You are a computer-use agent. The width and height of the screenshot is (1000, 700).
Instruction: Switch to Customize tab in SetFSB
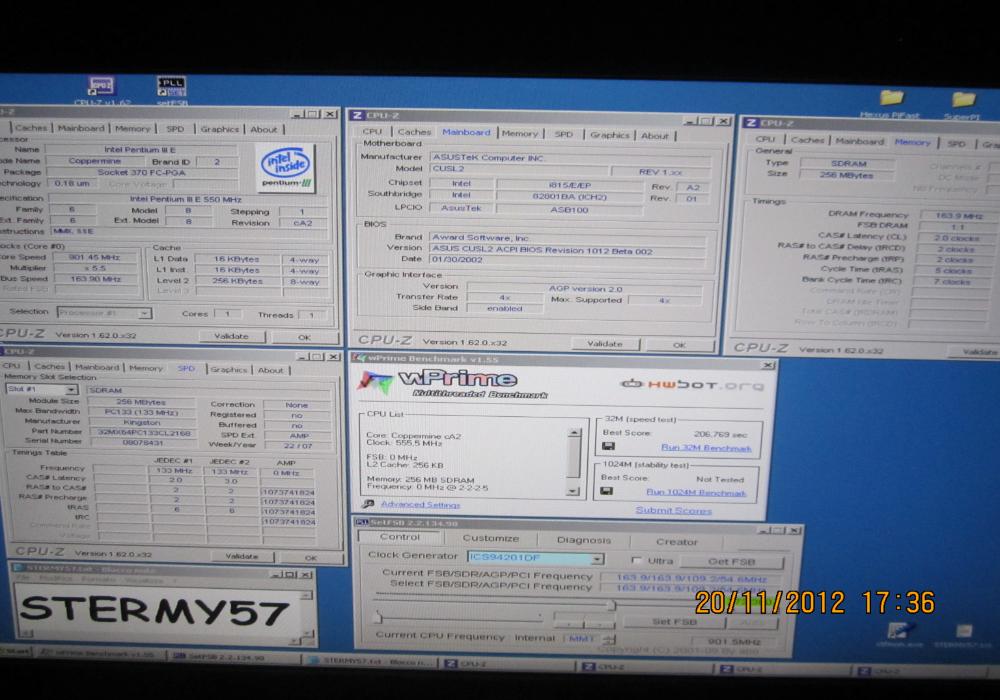click(490, 538)
